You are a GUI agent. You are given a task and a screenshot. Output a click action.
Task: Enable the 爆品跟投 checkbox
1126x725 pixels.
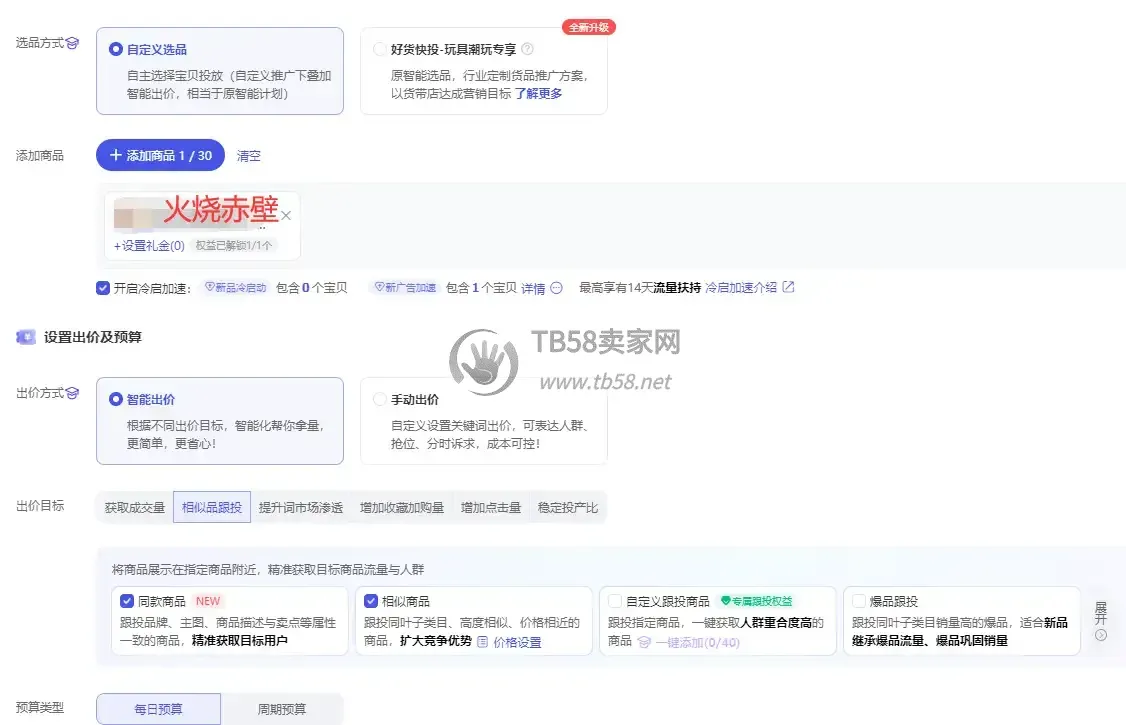pyautogui.click(x=859, y=601)
